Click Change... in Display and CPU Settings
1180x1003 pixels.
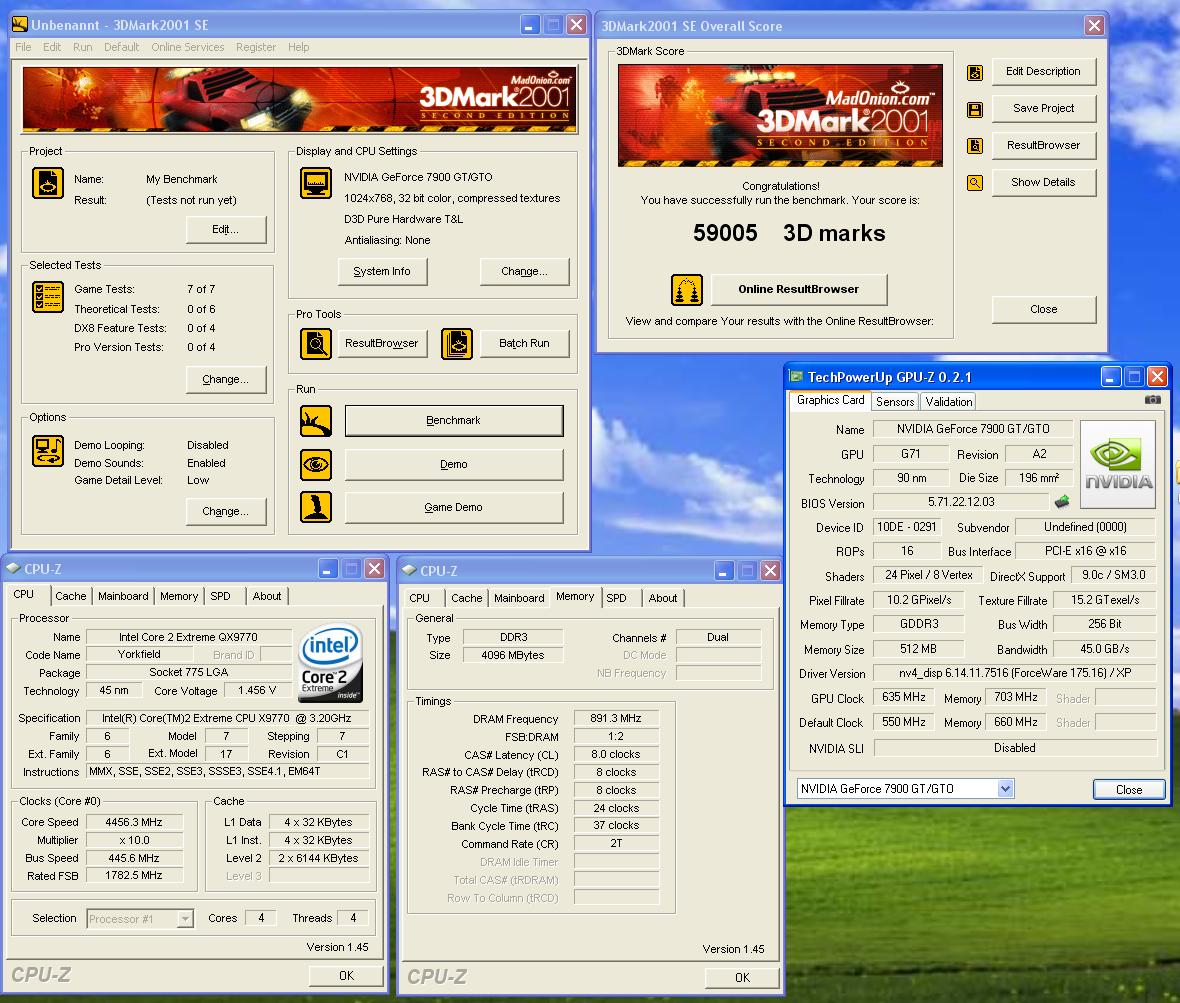tap(525, 272)
